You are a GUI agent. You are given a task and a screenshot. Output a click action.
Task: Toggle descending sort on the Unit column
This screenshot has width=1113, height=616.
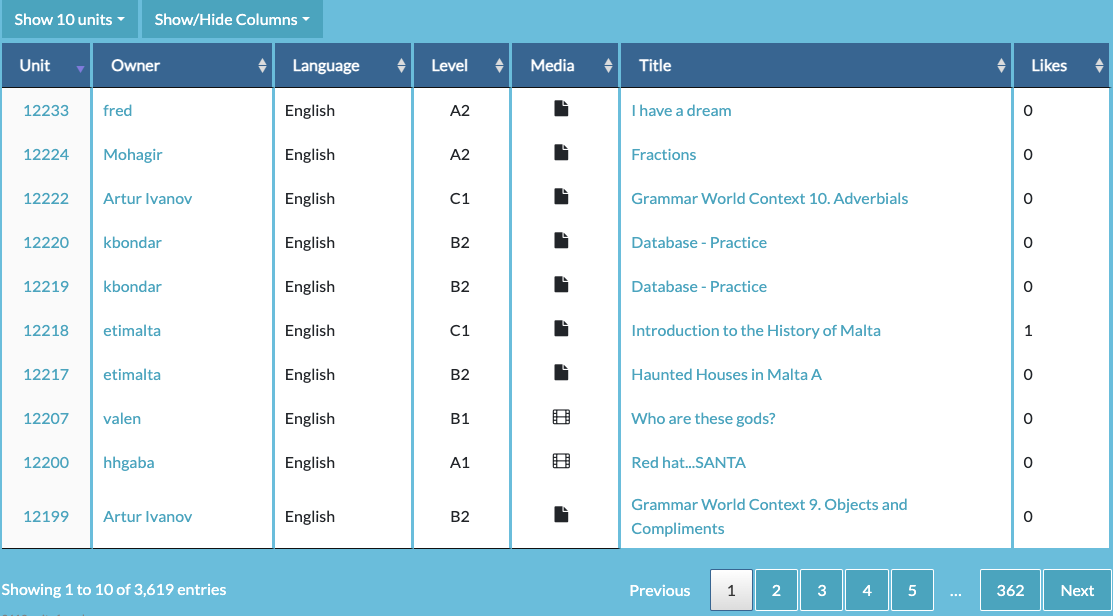tap(80, 65)
